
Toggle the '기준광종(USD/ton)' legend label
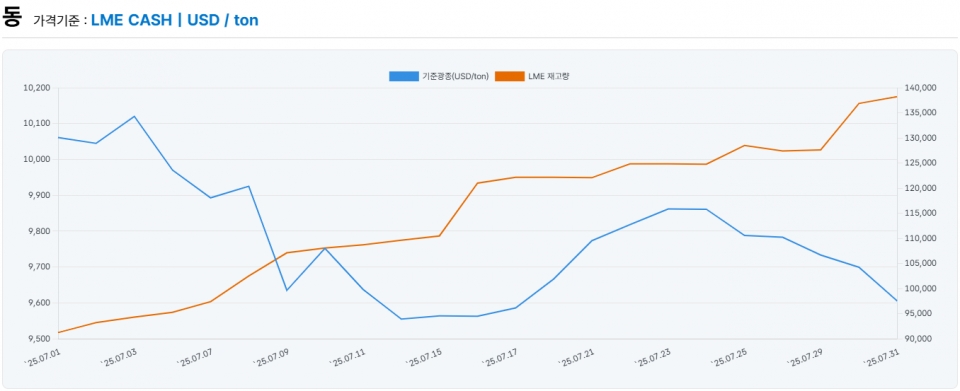point(456,76)
